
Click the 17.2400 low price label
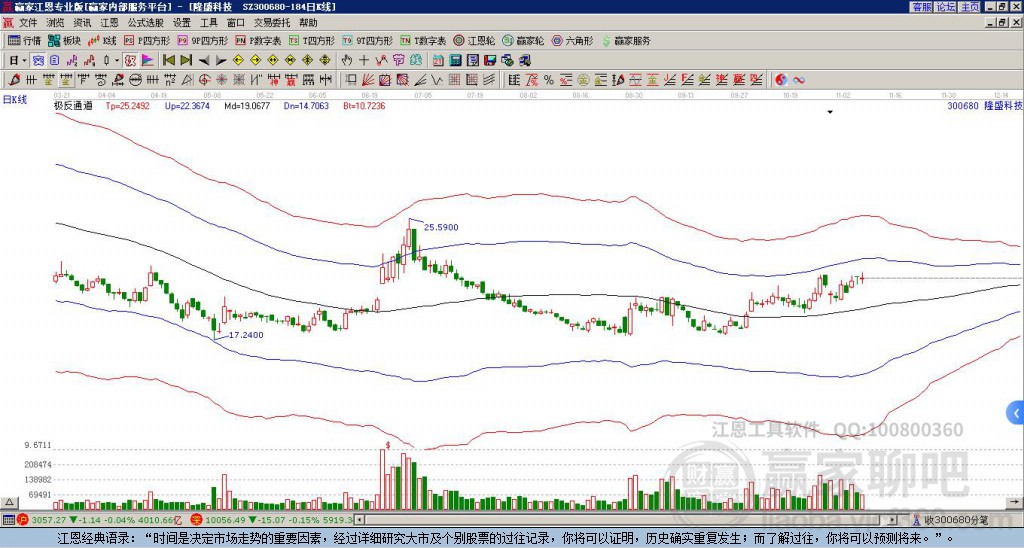pos(246,335)
